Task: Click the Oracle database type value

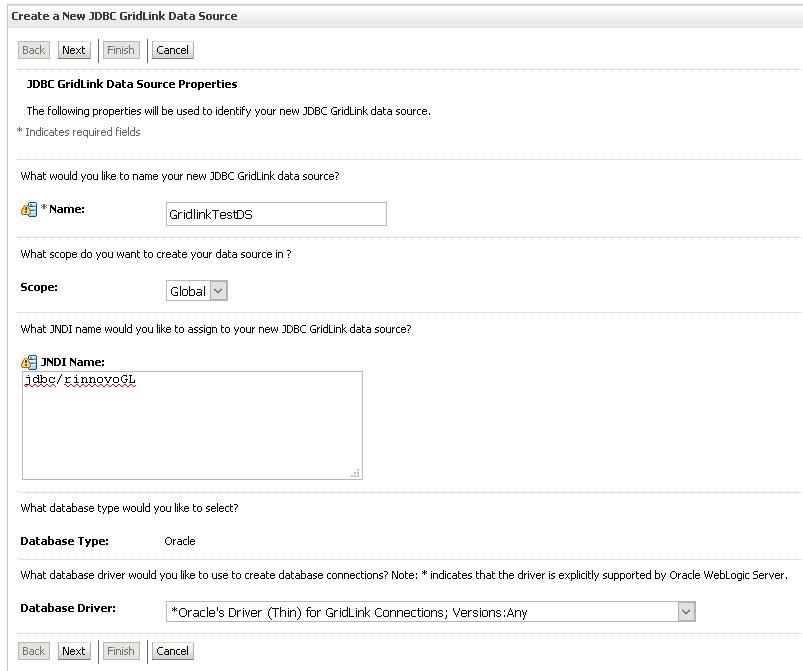Action: (180, 541)
